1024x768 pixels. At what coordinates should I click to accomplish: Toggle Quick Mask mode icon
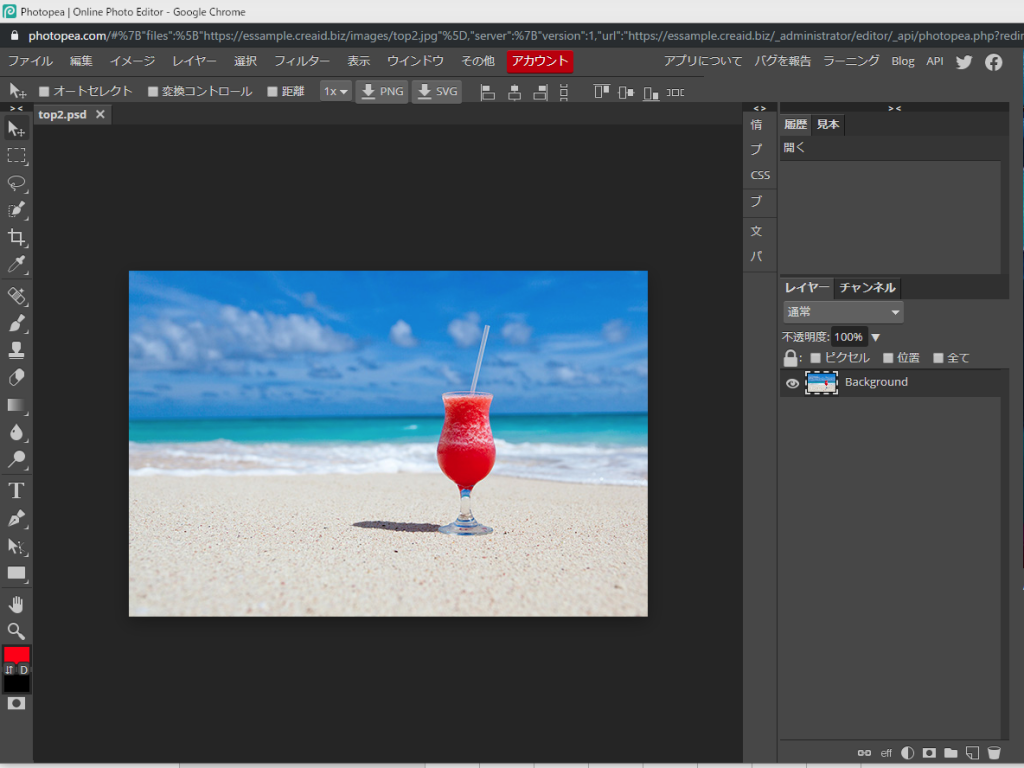[x=16, y=703]
